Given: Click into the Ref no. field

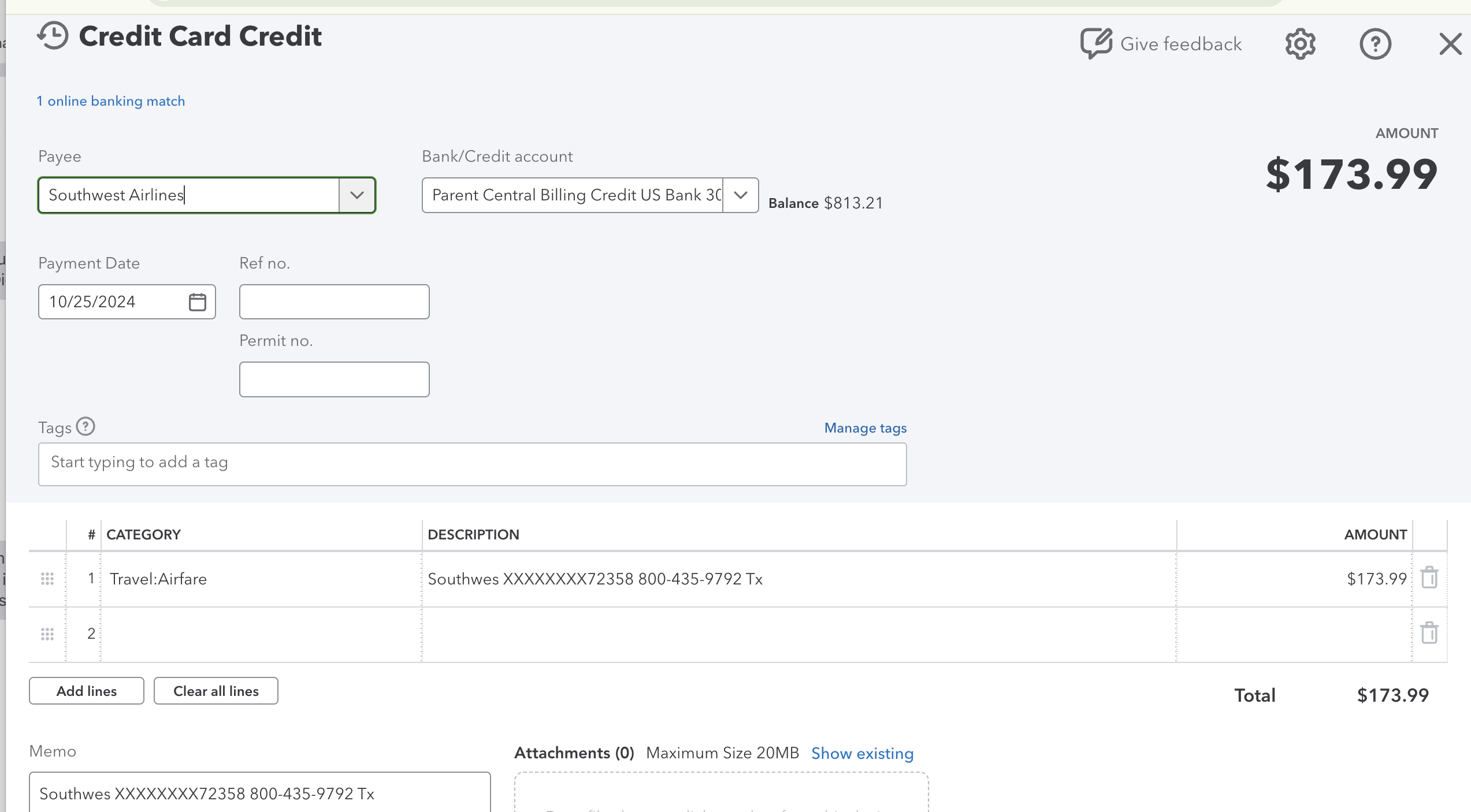Looking at the screenshot, I should pos(333,301).
